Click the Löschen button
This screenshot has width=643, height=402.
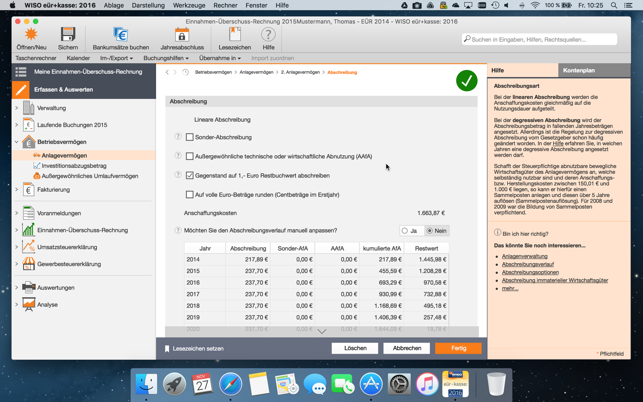tap(355, 348)
